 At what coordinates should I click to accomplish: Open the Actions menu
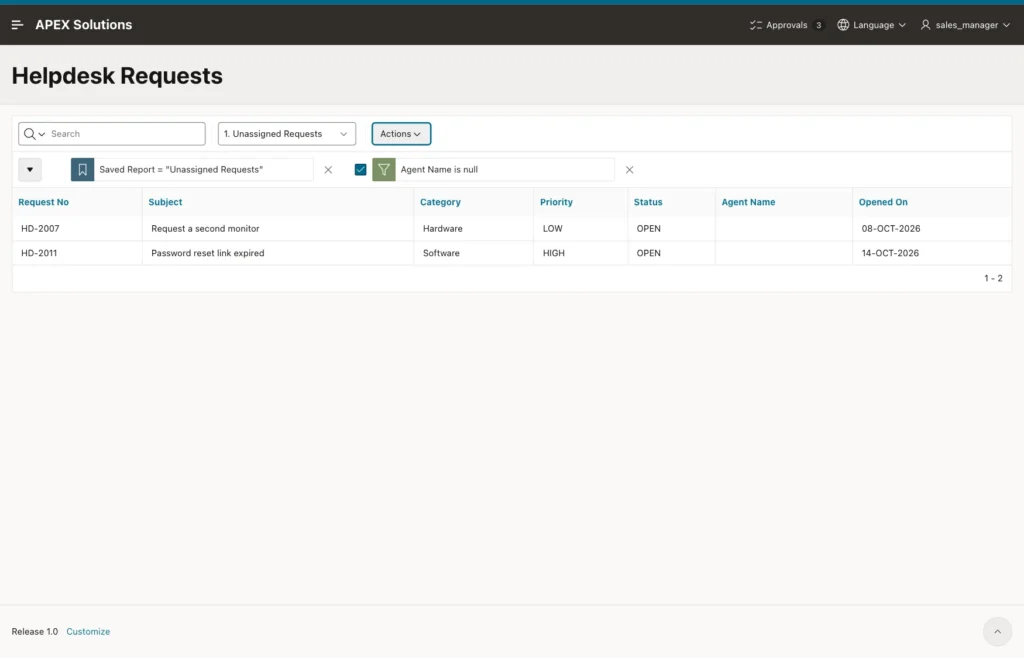point(401,134)
